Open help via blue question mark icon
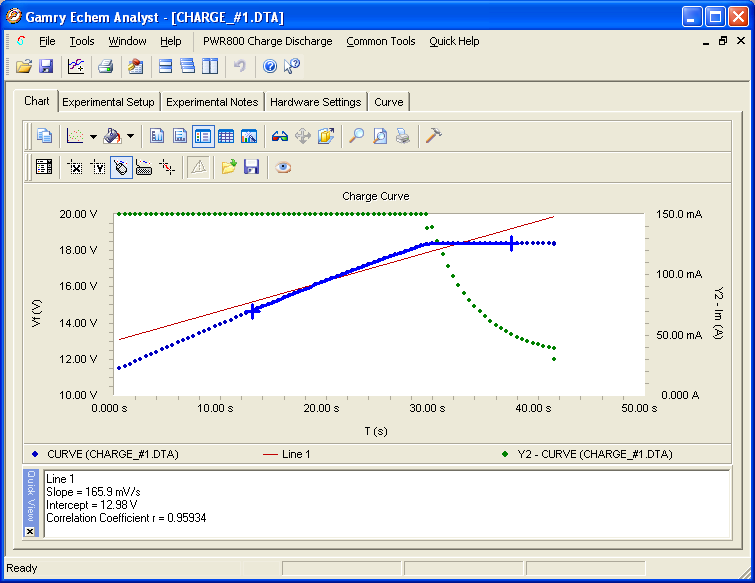755x583 pixels. (x=270, y=66)
